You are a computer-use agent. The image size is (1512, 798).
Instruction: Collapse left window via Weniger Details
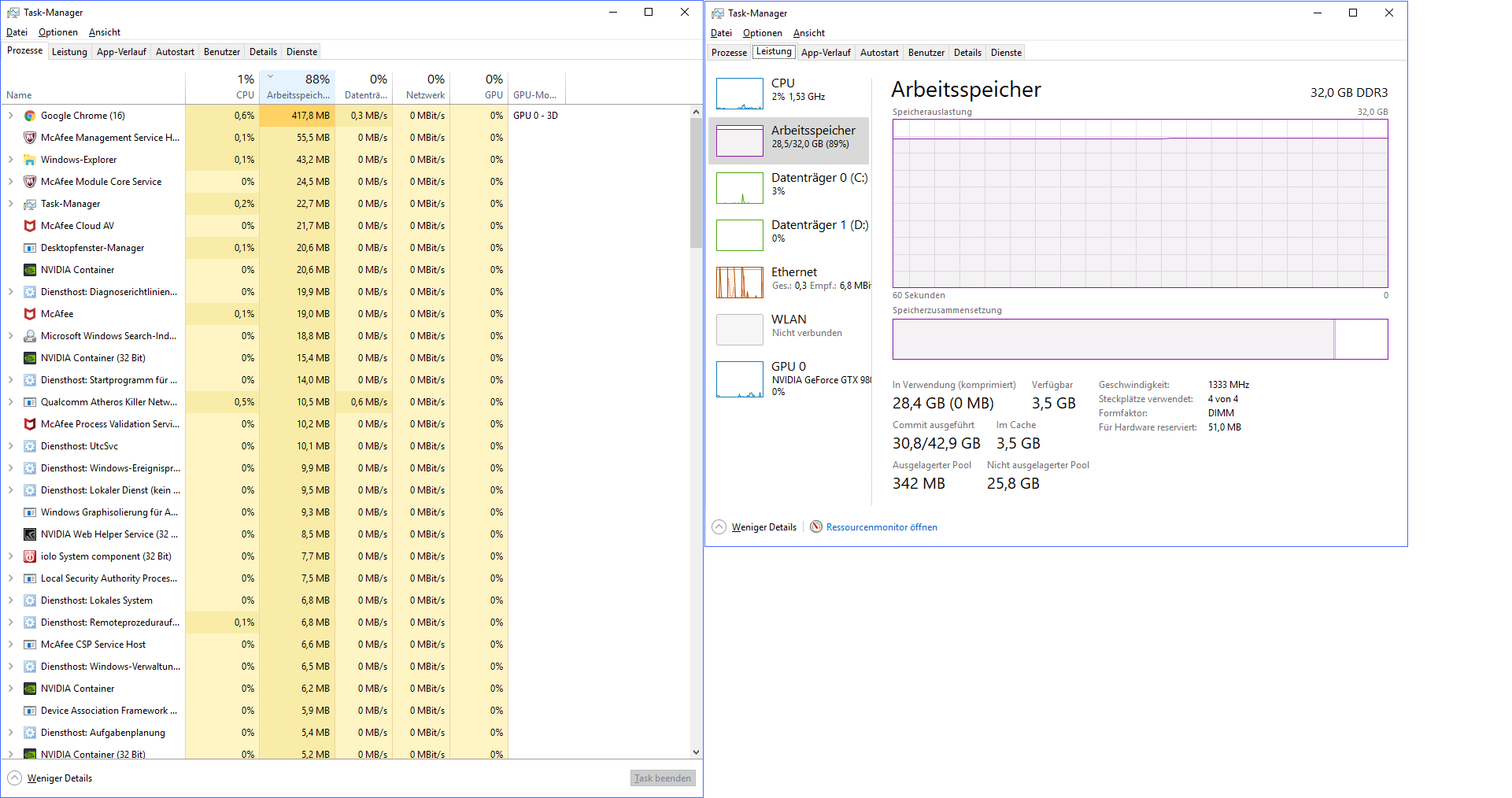[50, 778]
